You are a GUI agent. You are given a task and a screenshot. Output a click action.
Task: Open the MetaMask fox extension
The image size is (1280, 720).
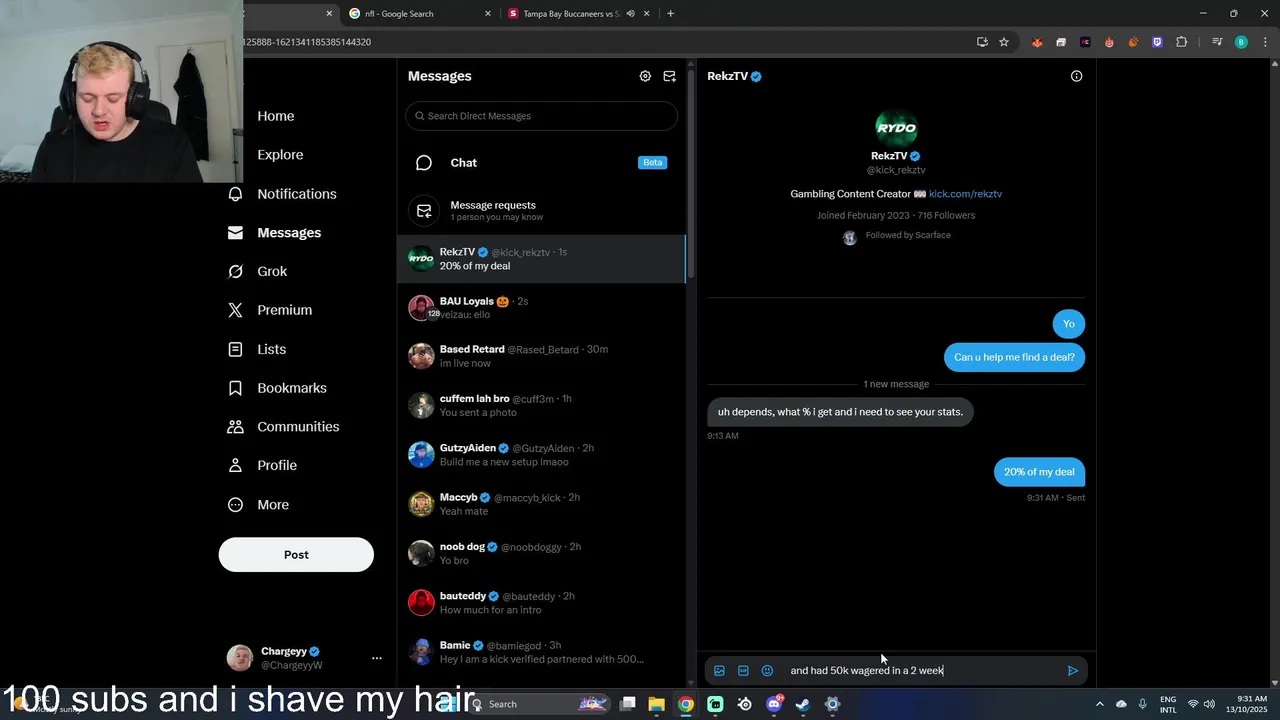(1037, 42)
